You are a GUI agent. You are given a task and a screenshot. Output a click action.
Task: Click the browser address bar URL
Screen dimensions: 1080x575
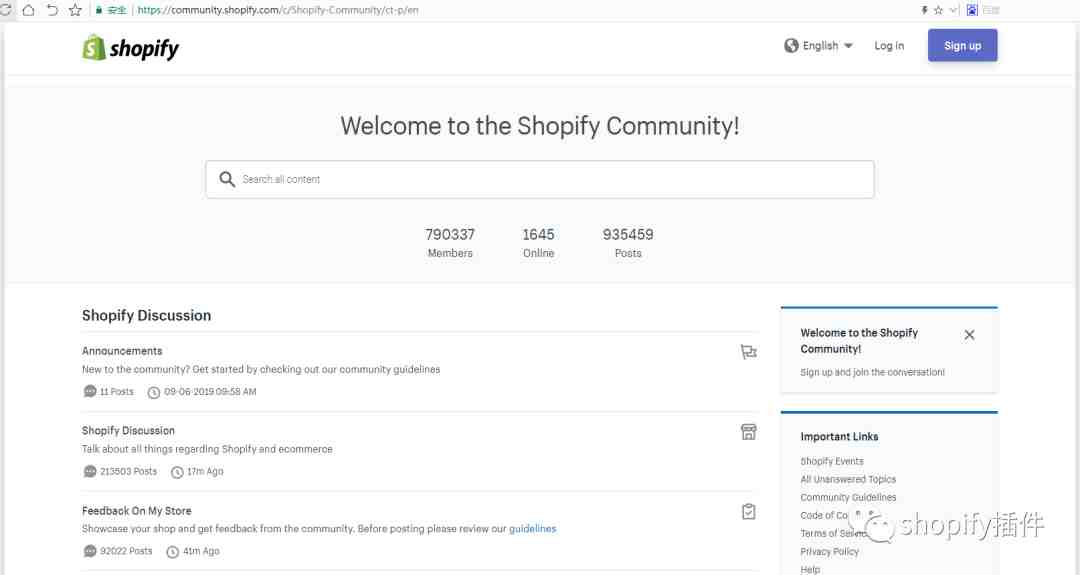(x=278, y=10)
